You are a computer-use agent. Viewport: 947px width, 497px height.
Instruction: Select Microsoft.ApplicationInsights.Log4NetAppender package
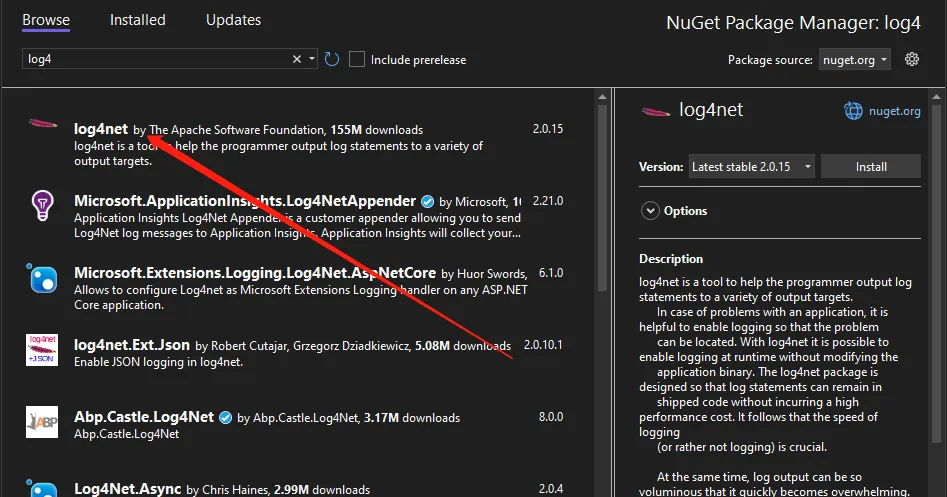pos(245,201)
